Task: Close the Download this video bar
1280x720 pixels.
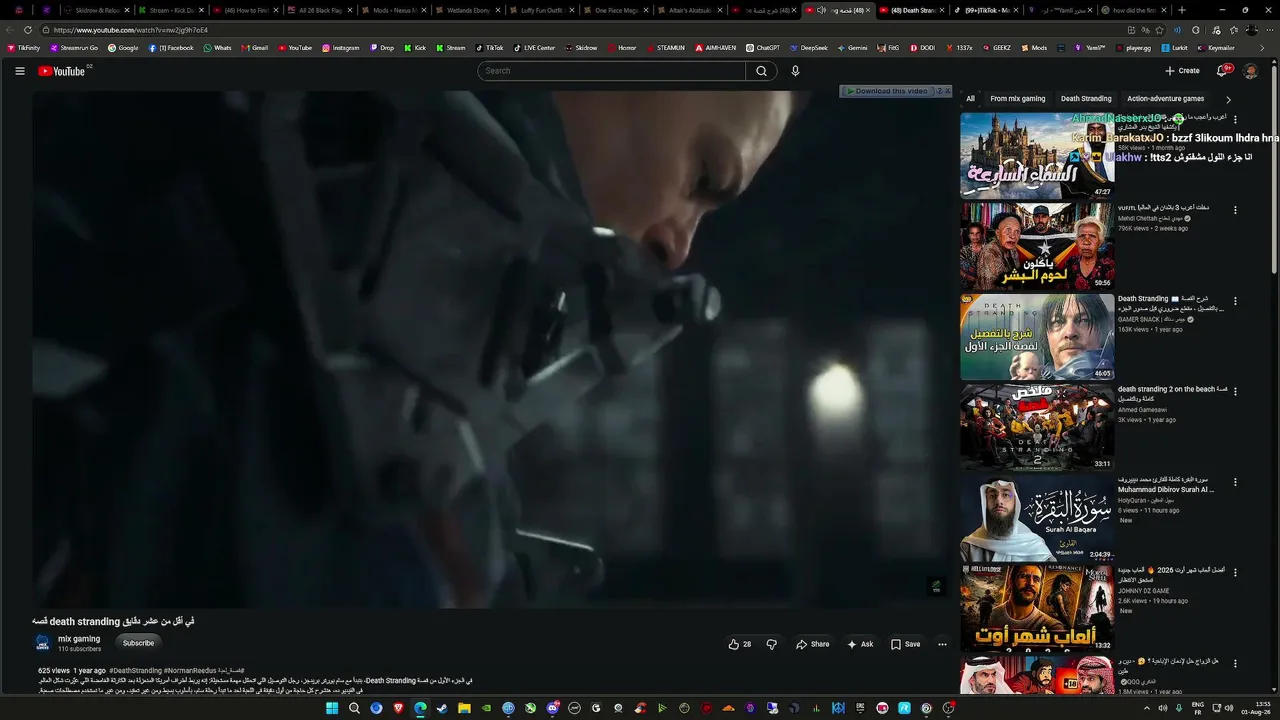Action: 948,91
